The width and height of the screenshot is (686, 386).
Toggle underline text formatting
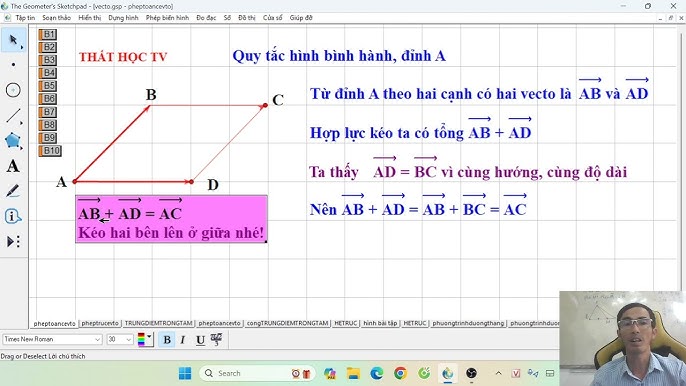coord(200,340)
